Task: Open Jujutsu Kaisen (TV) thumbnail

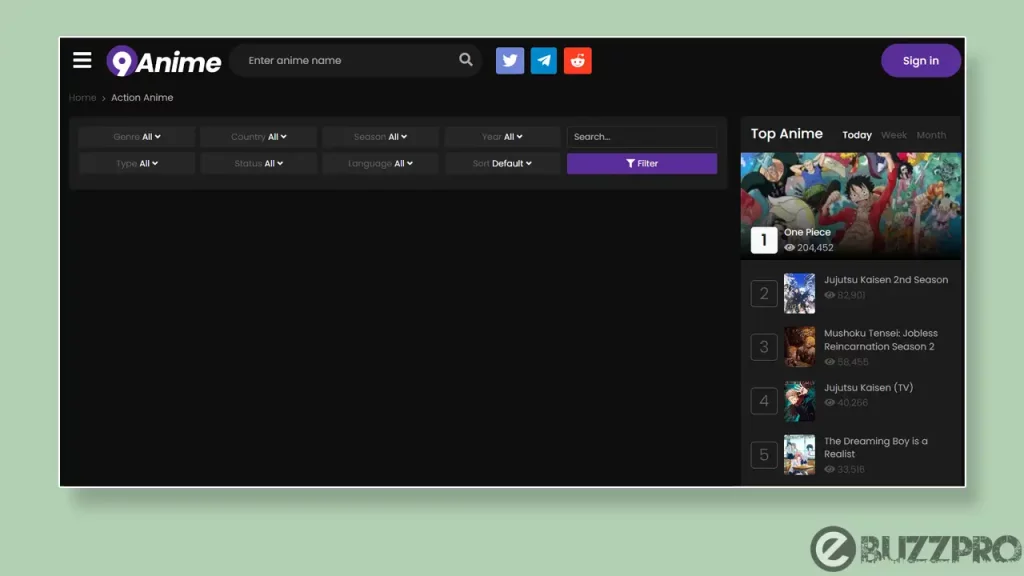Action: [x=799, y=401]
